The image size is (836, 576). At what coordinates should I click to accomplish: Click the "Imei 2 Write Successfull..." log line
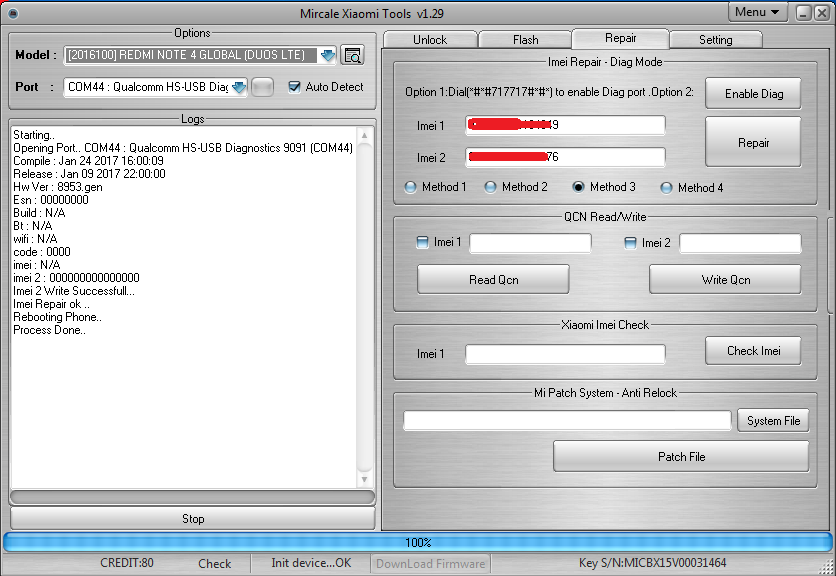(x=74, y=291)
